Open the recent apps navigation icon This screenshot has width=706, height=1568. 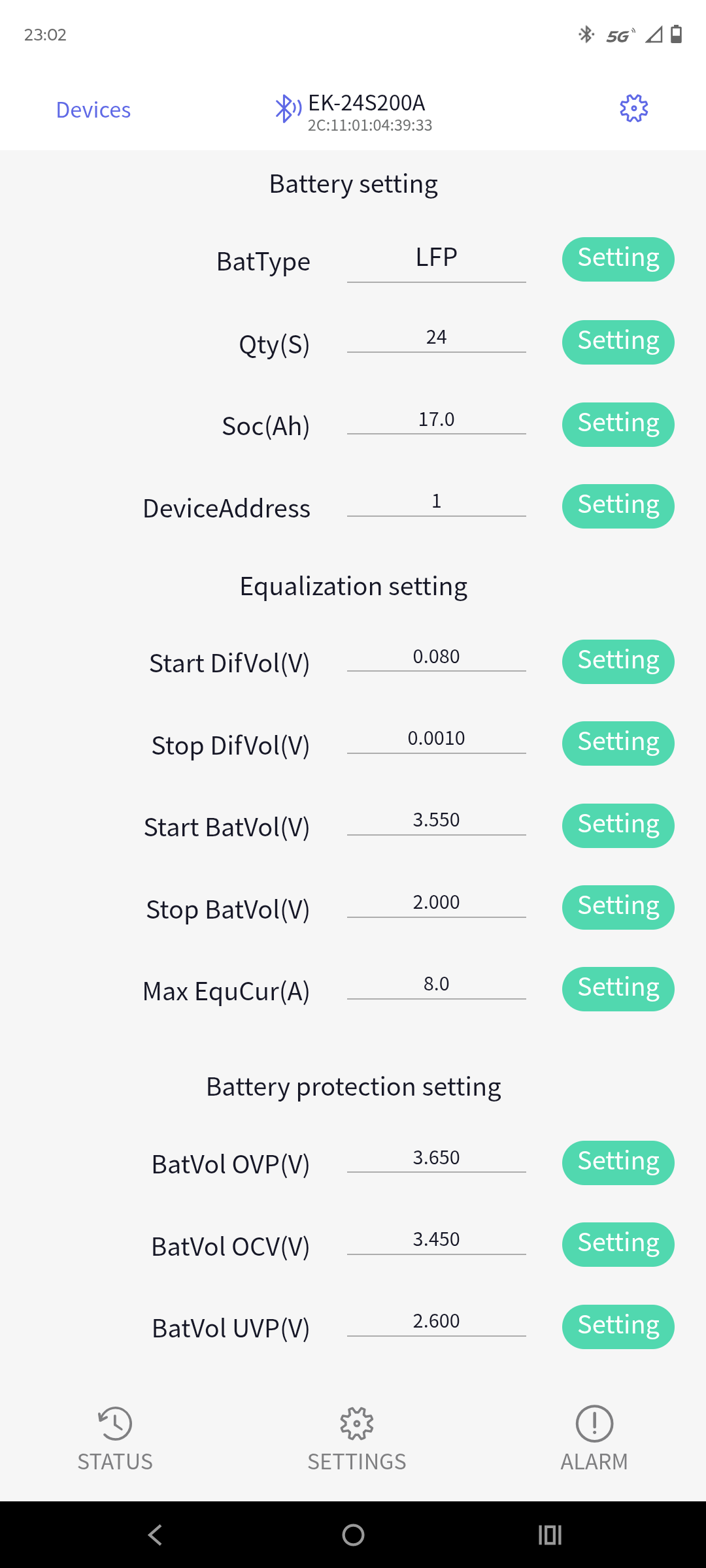(x=550, y=1535)
